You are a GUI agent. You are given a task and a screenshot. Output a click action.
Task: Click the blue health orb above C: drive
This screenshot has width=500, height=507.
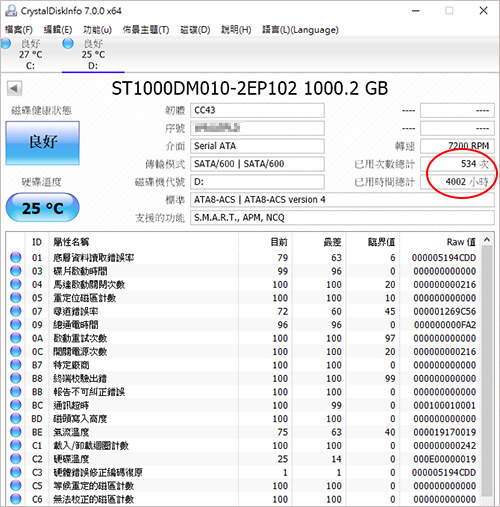coord(6,43)
